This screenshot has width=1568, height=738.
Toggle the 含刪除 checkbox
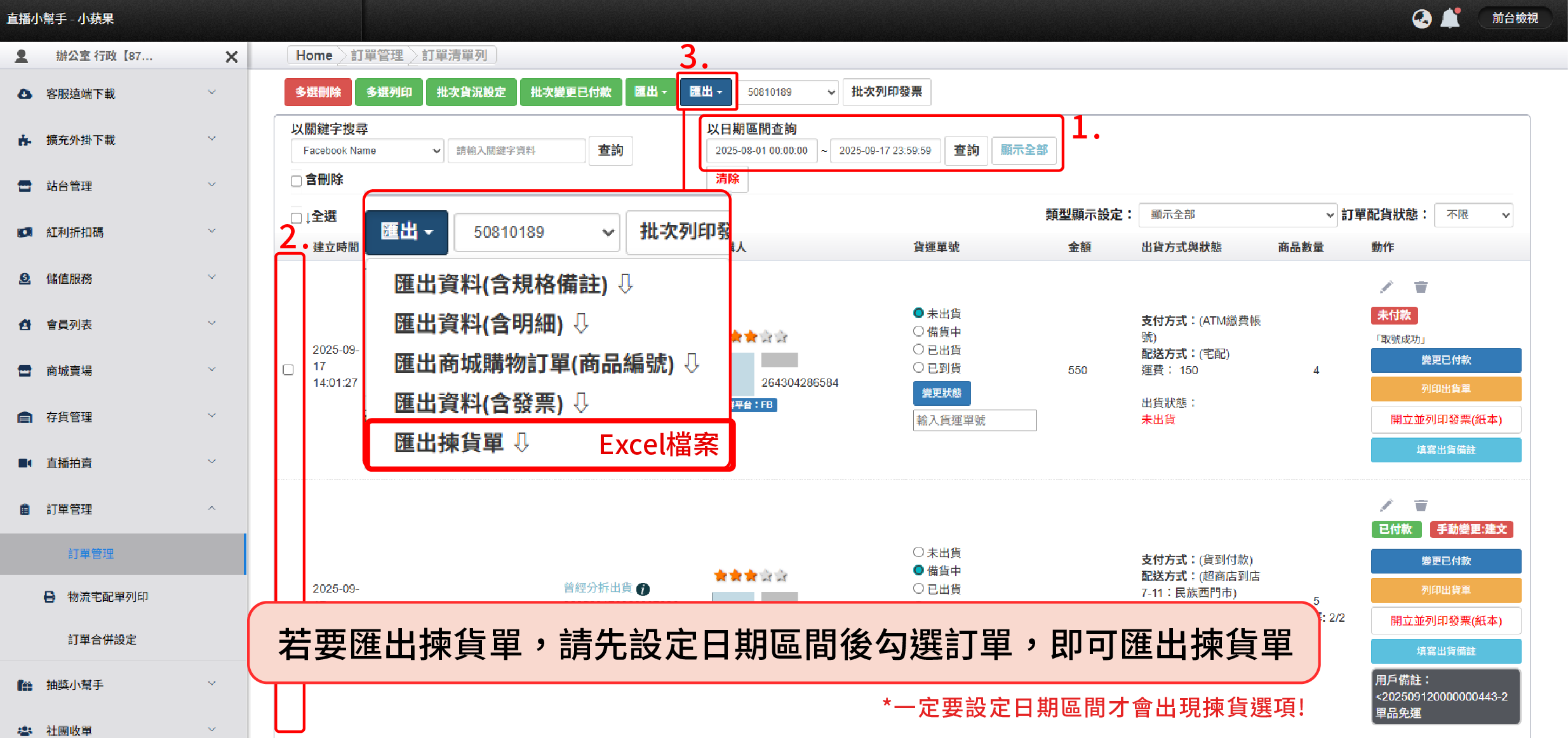point(296,181)
